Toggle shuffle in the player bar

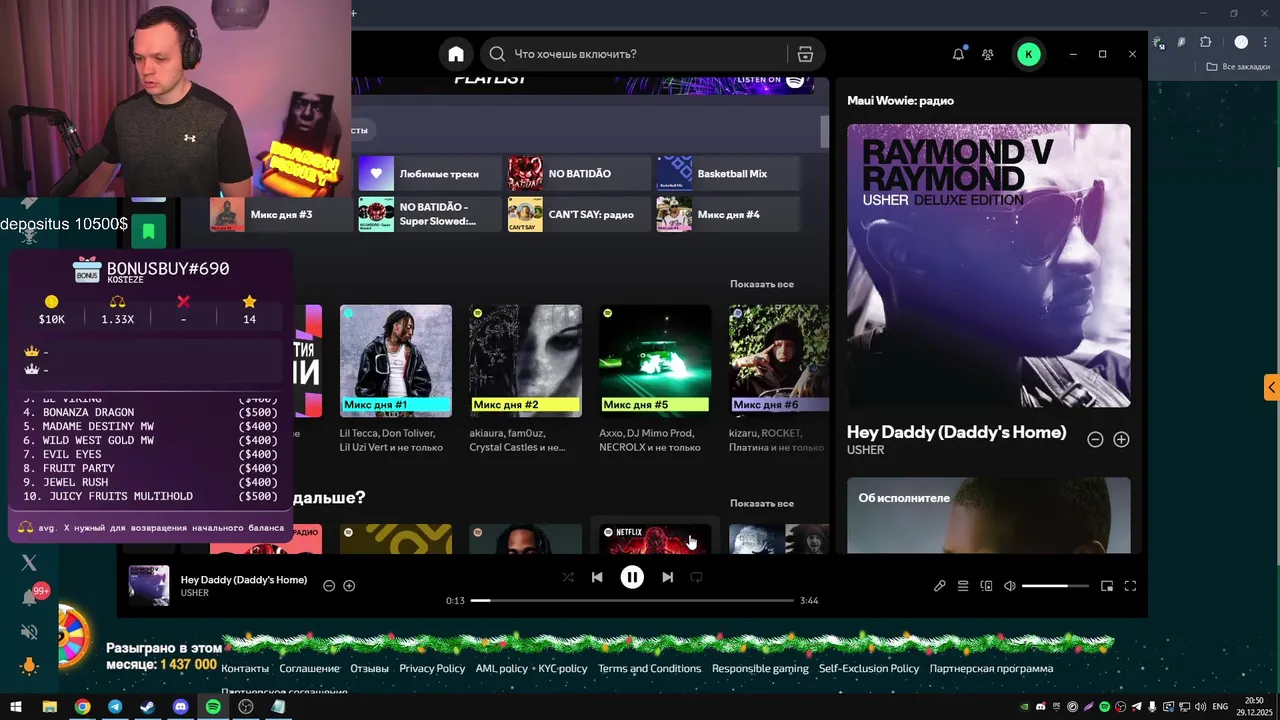pyautogui.click(x=568, y=577)
